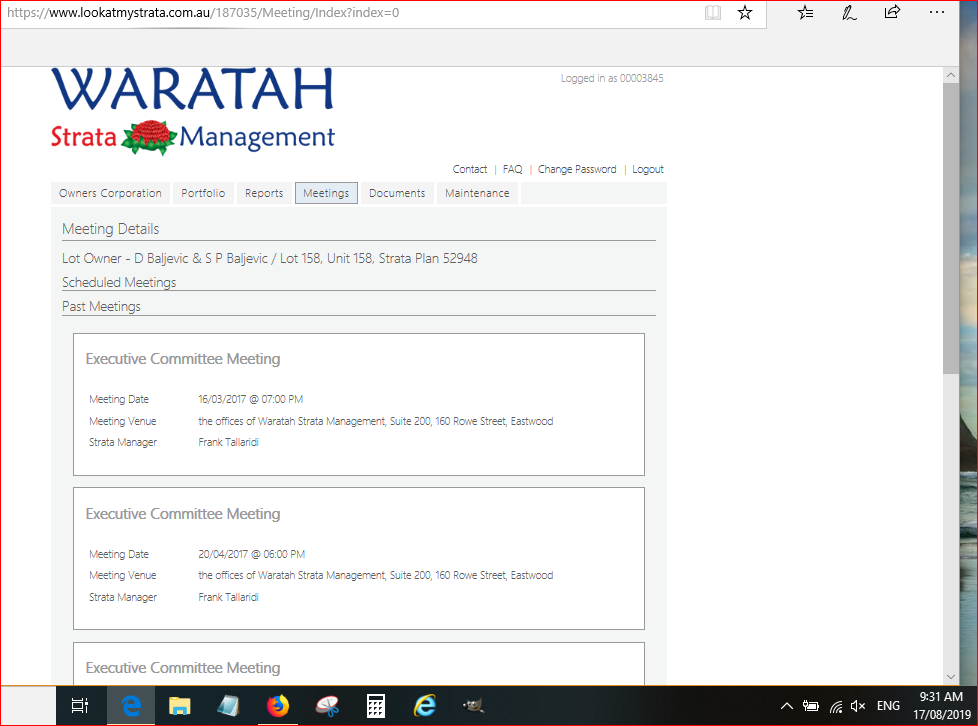Select the 16/03/2017 @ 07:00 PM date
Screen dimensions: 978x726
[x=251, y=399]
